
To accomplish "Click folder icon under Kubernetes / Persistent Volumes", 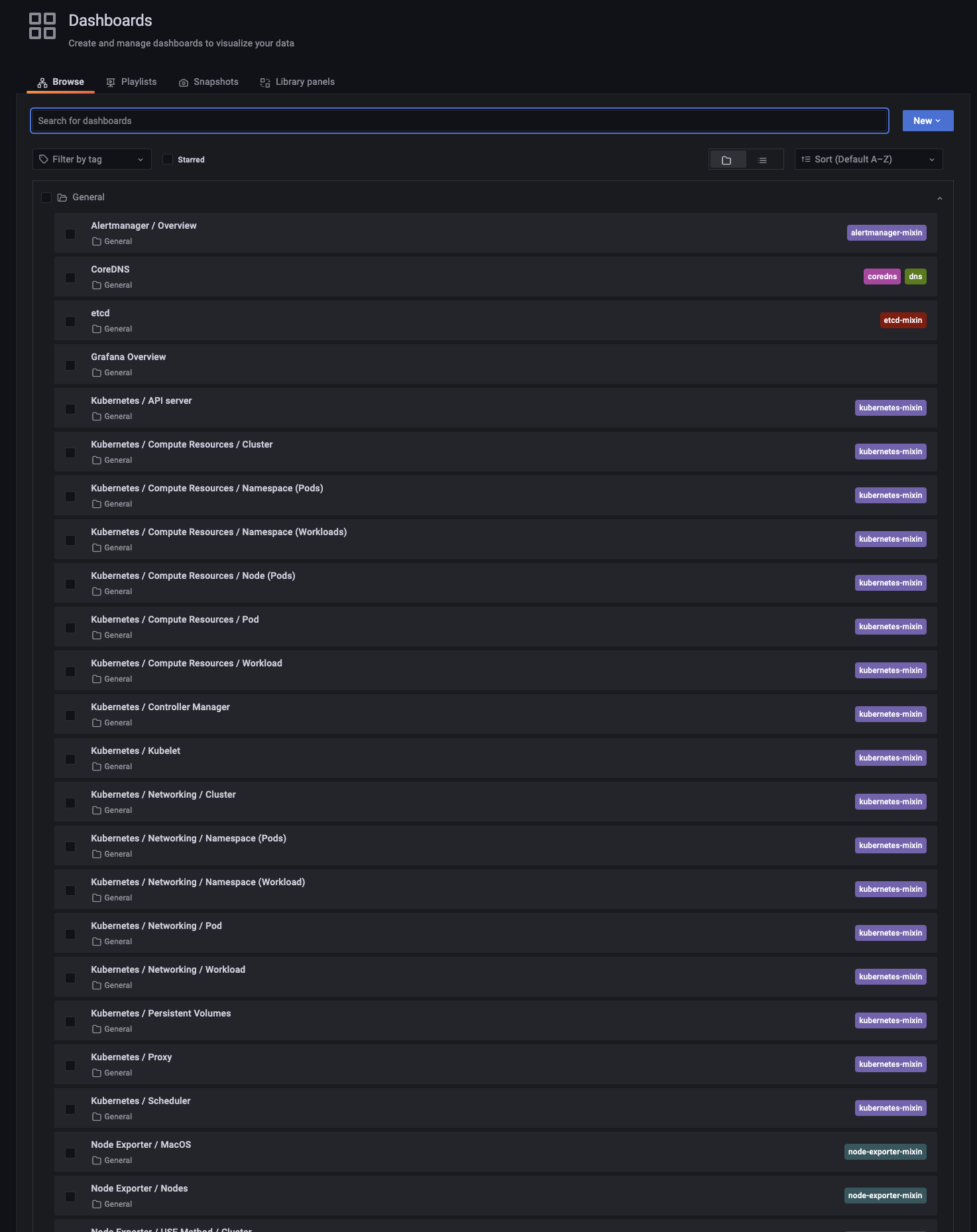I will (97, 1029).
